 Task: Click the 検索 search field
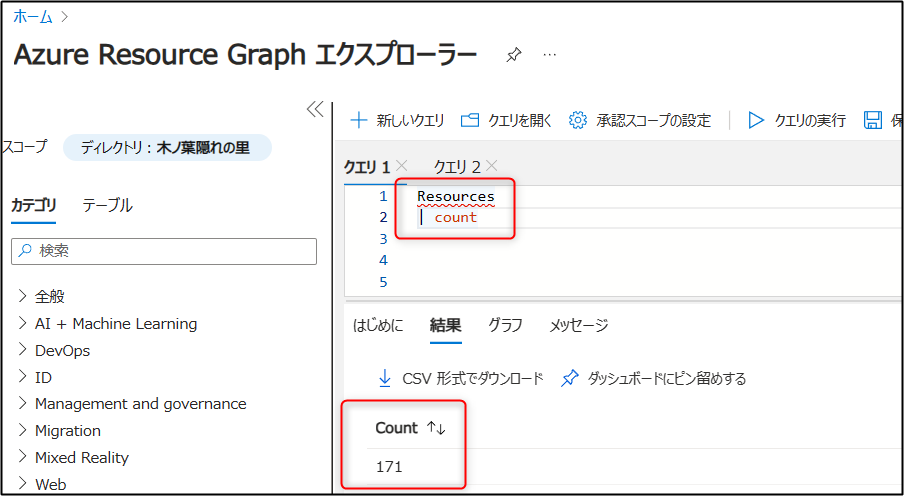tap(164, 251)
